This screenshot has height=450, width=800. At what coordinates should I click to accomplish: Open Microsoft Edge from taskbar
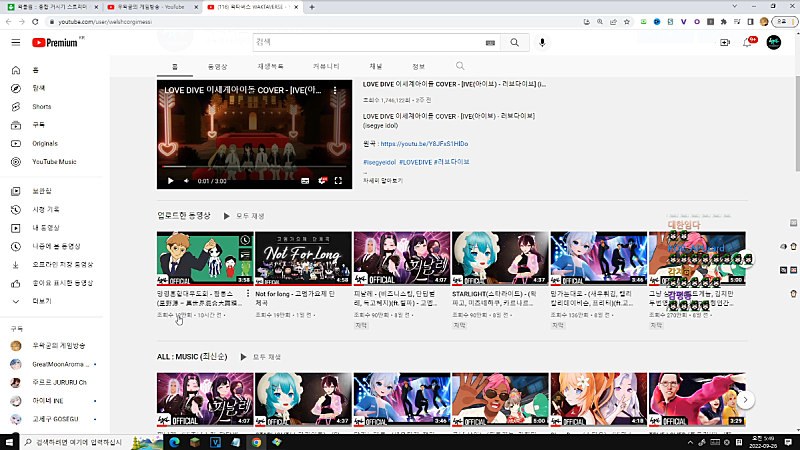click(x=174, y=442)
